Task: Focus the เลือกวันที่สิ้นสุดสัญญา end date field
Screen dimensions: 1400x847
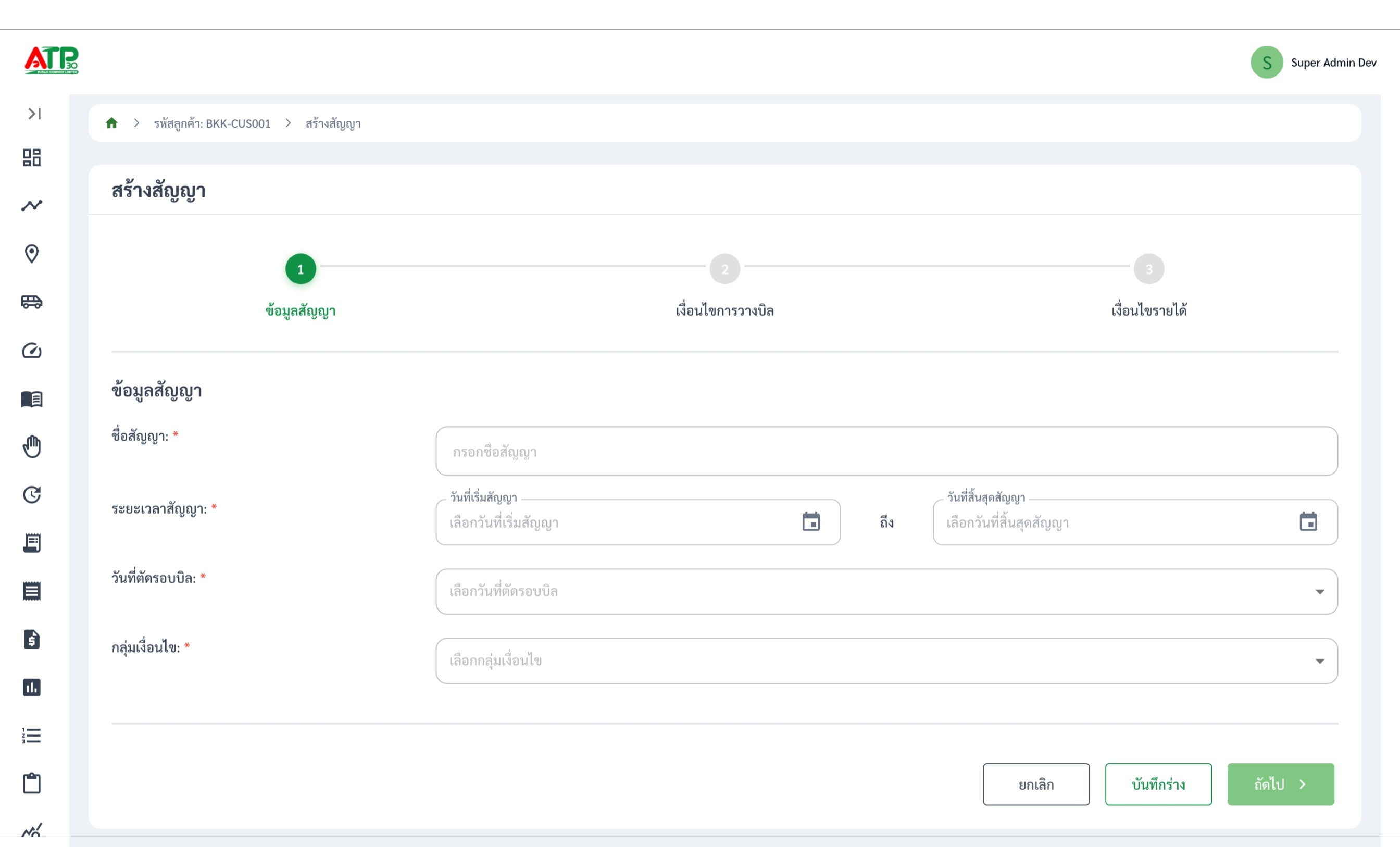Action: [1135, 522]
